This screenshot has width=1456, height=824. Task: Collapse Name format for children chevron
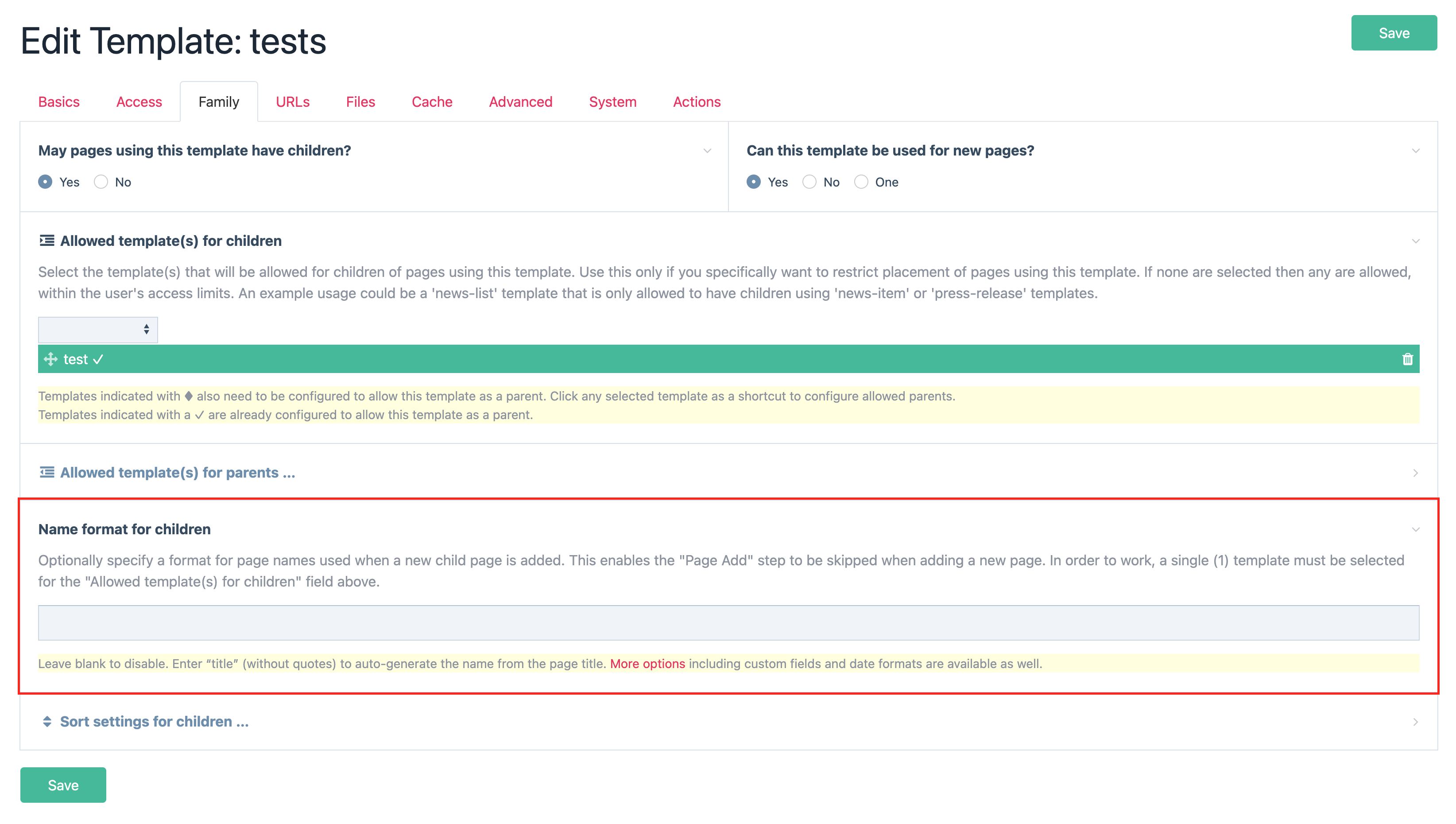(1415, 530)
